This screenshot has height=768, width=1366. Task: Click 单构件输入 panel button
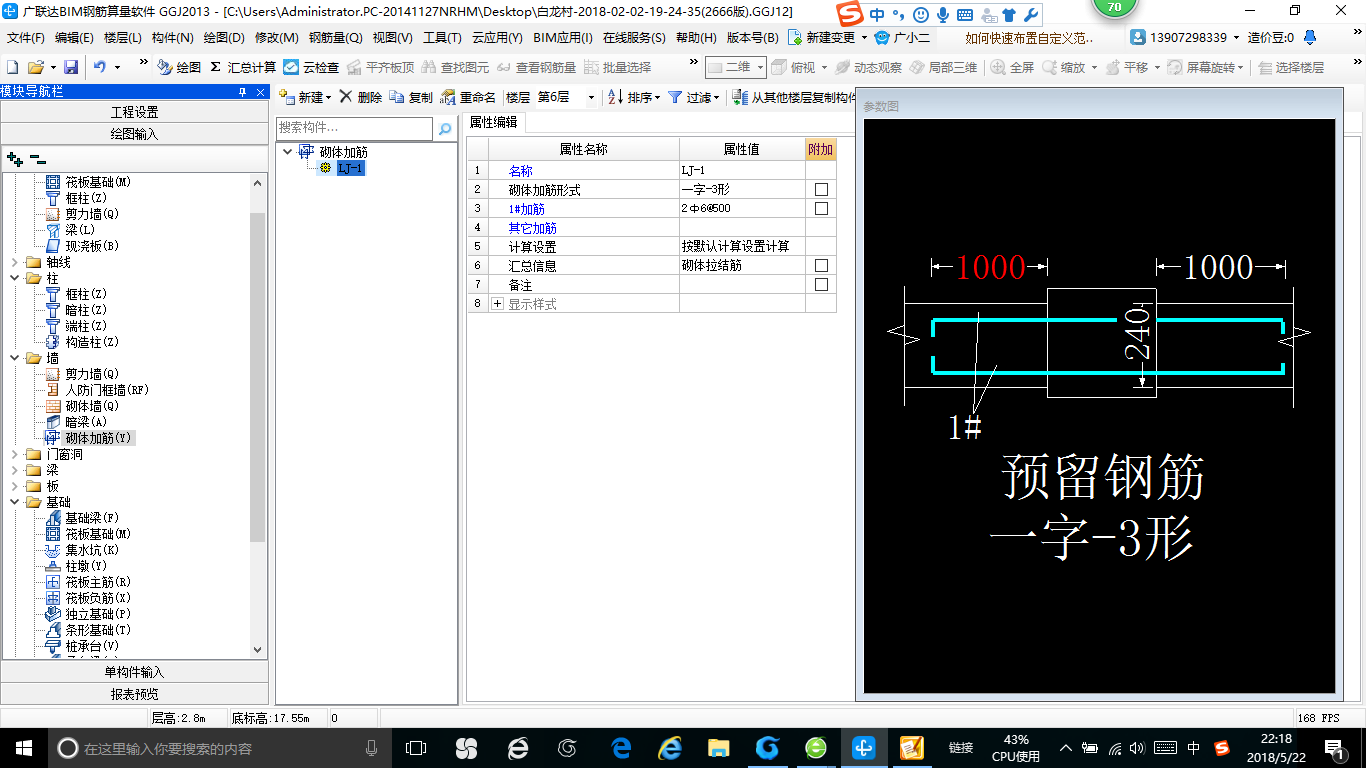tap(134, 672)
